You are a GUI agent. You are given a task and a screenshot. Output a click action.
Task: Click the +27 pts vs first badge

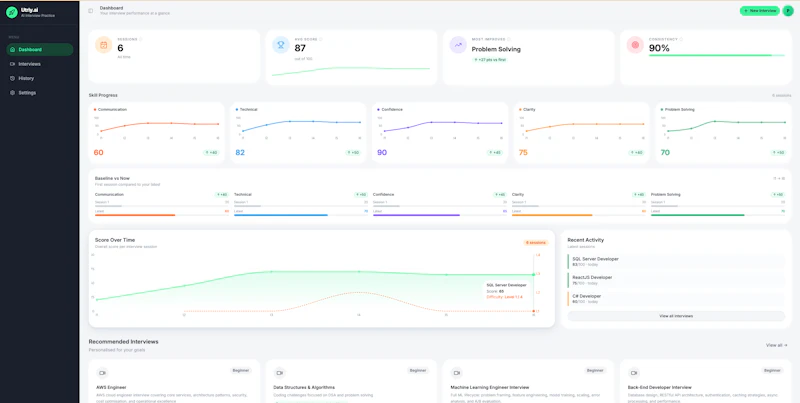(489, 60)
